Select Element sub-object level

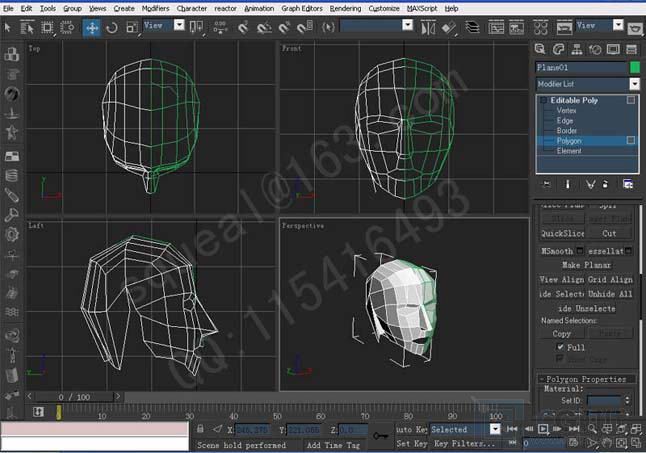pyautogui.click(x=569, y=151)
